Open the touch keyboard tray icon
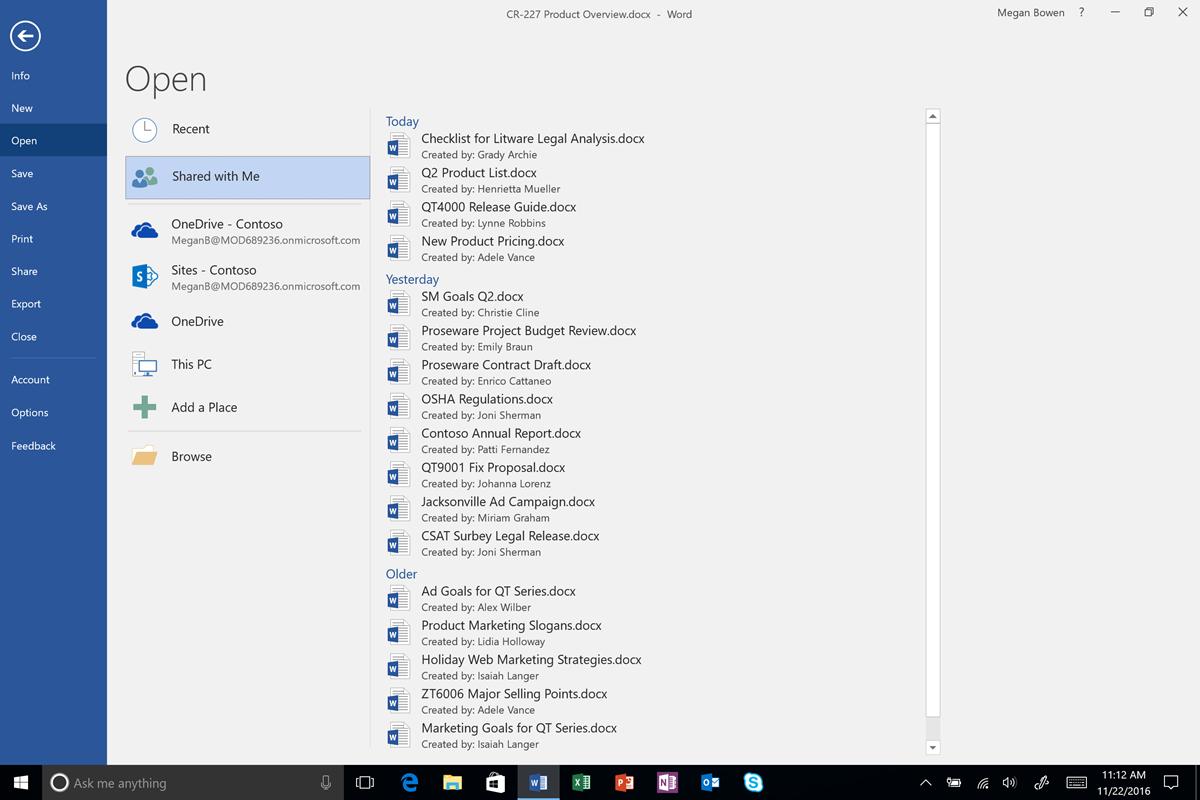The image size is (1200, 800). point(1076,783)
